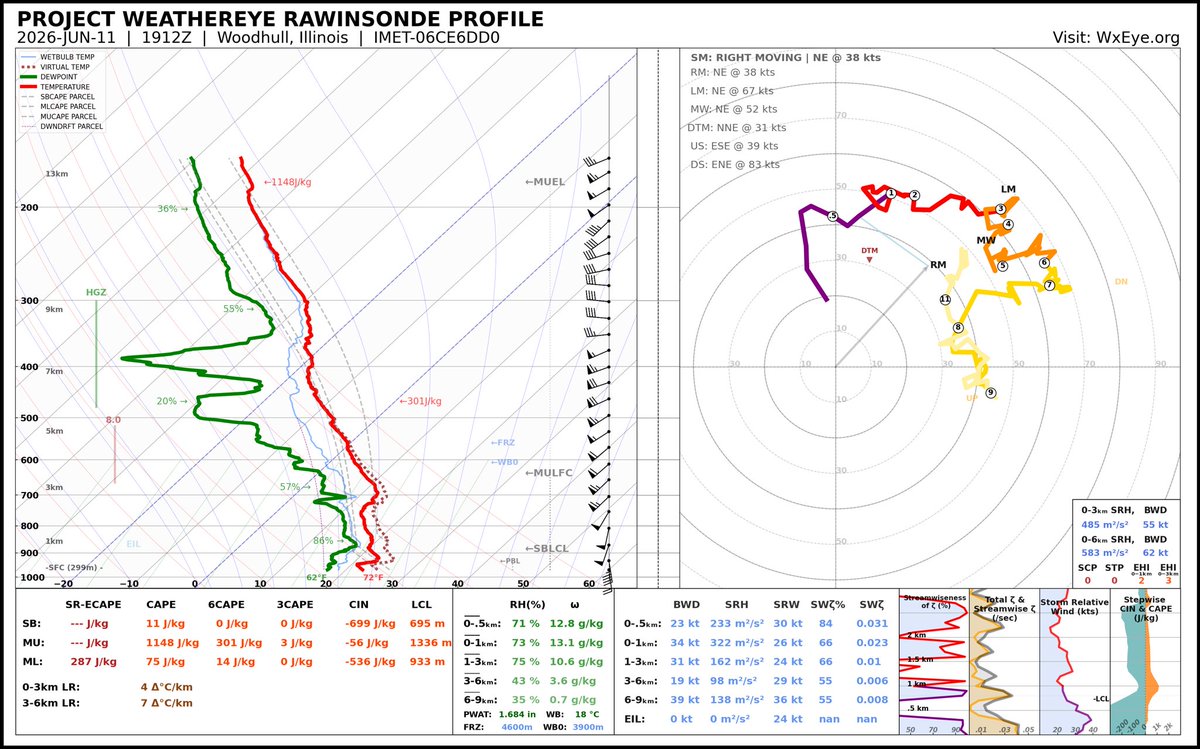Click the circled 1 height marker on hodograph
Image resolution: width=1200 pixels, height=749 pixels.
[890, 193]
